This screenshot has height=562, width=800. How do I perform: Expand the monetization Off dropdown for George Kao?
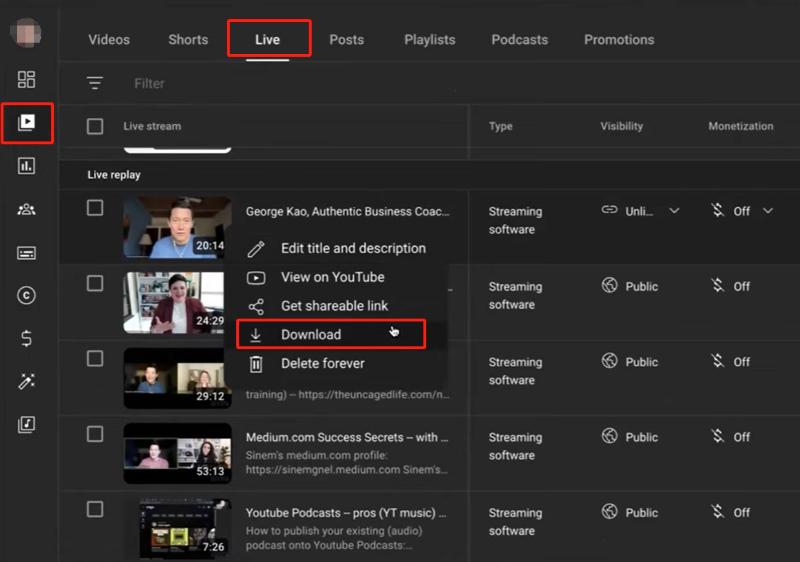click(768, 211)
